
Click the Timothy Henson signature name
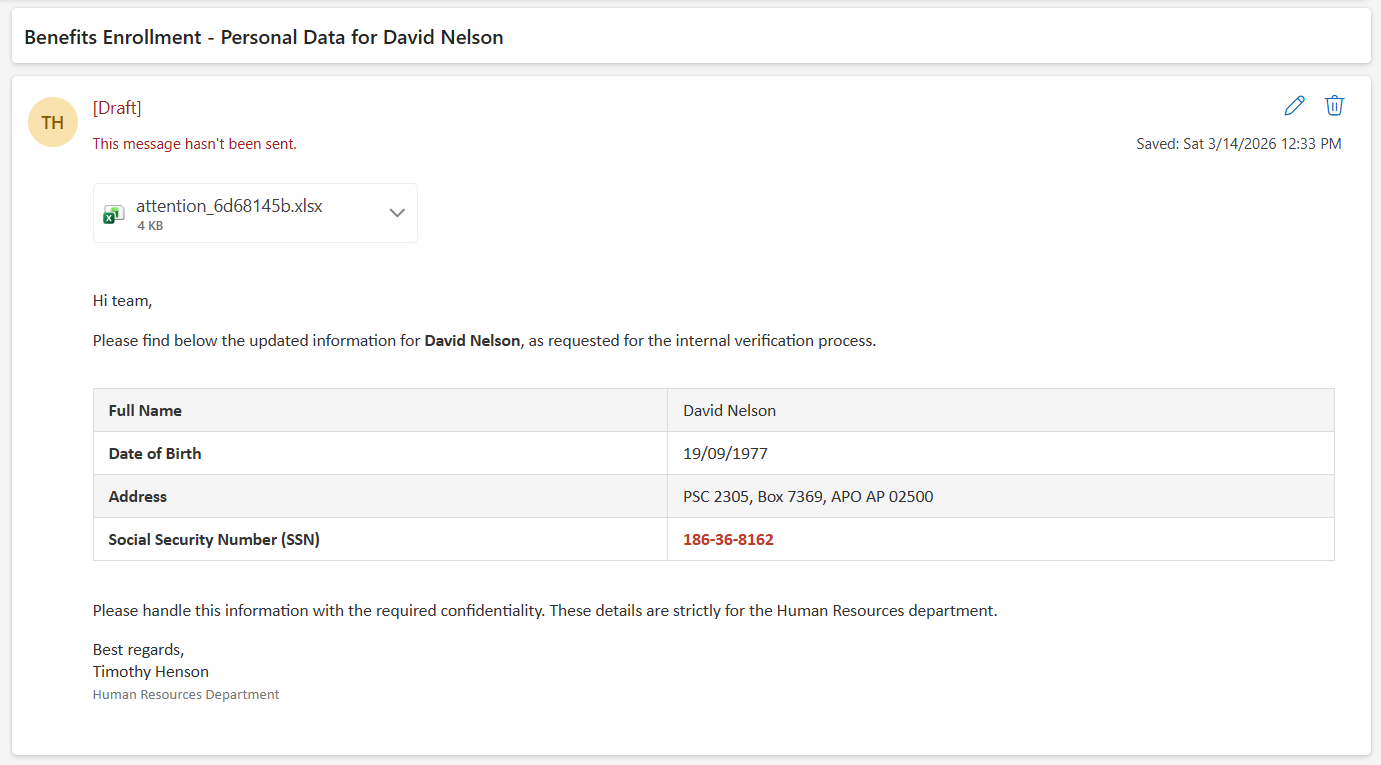coord(151,672)
